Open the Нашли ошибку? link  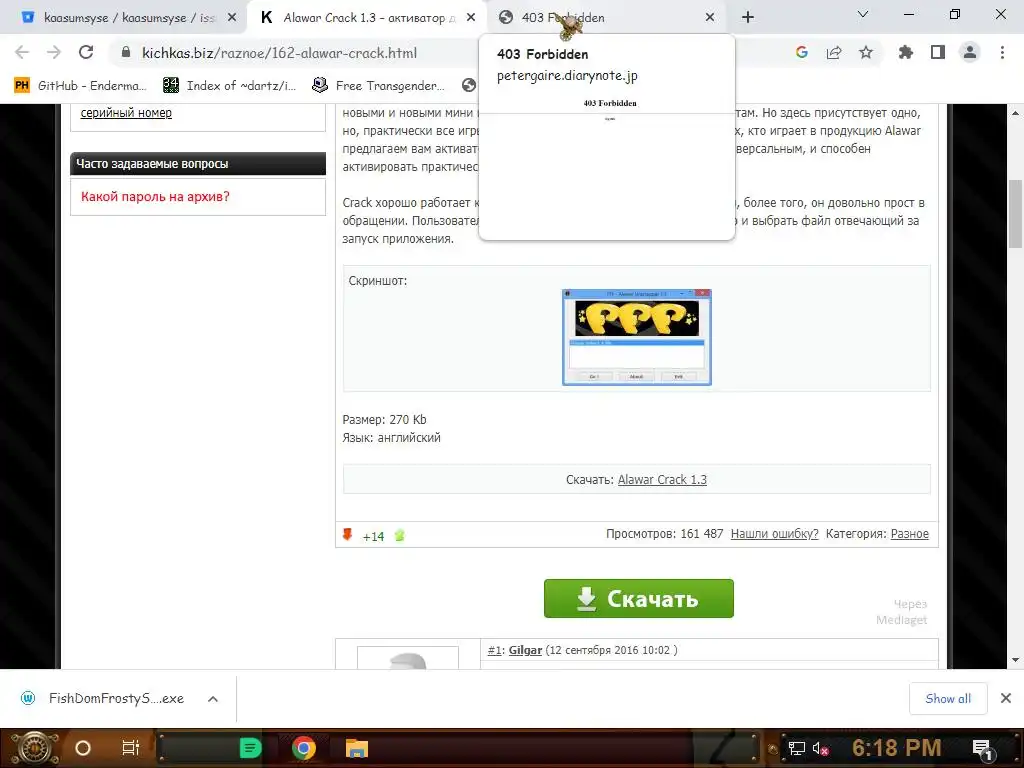pyautogui.click(x=775, y=534)
